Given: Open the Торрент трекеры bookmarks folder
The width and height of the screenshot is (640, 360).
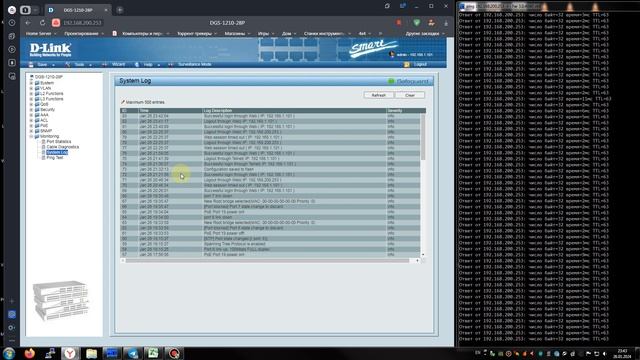Looking at the screenshot, I should point(197,33).
